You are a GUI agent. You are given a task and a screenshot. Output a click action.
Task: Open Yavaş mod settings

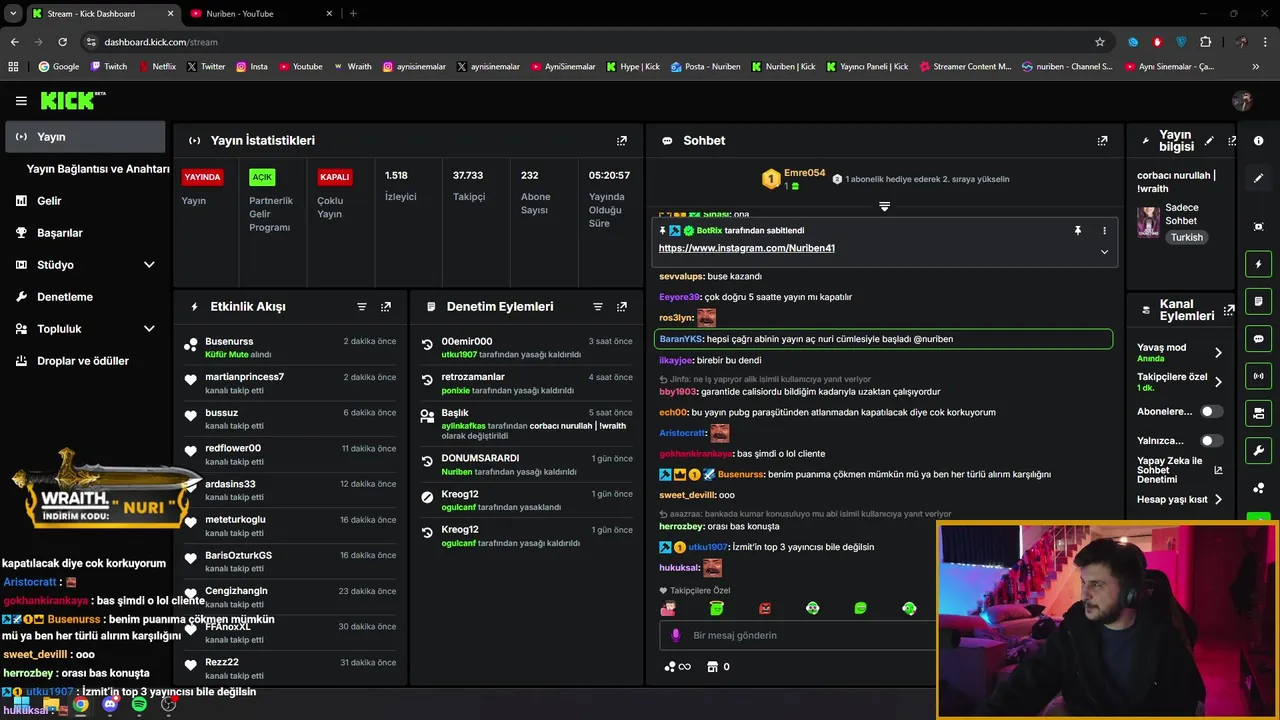[1180, 352]
